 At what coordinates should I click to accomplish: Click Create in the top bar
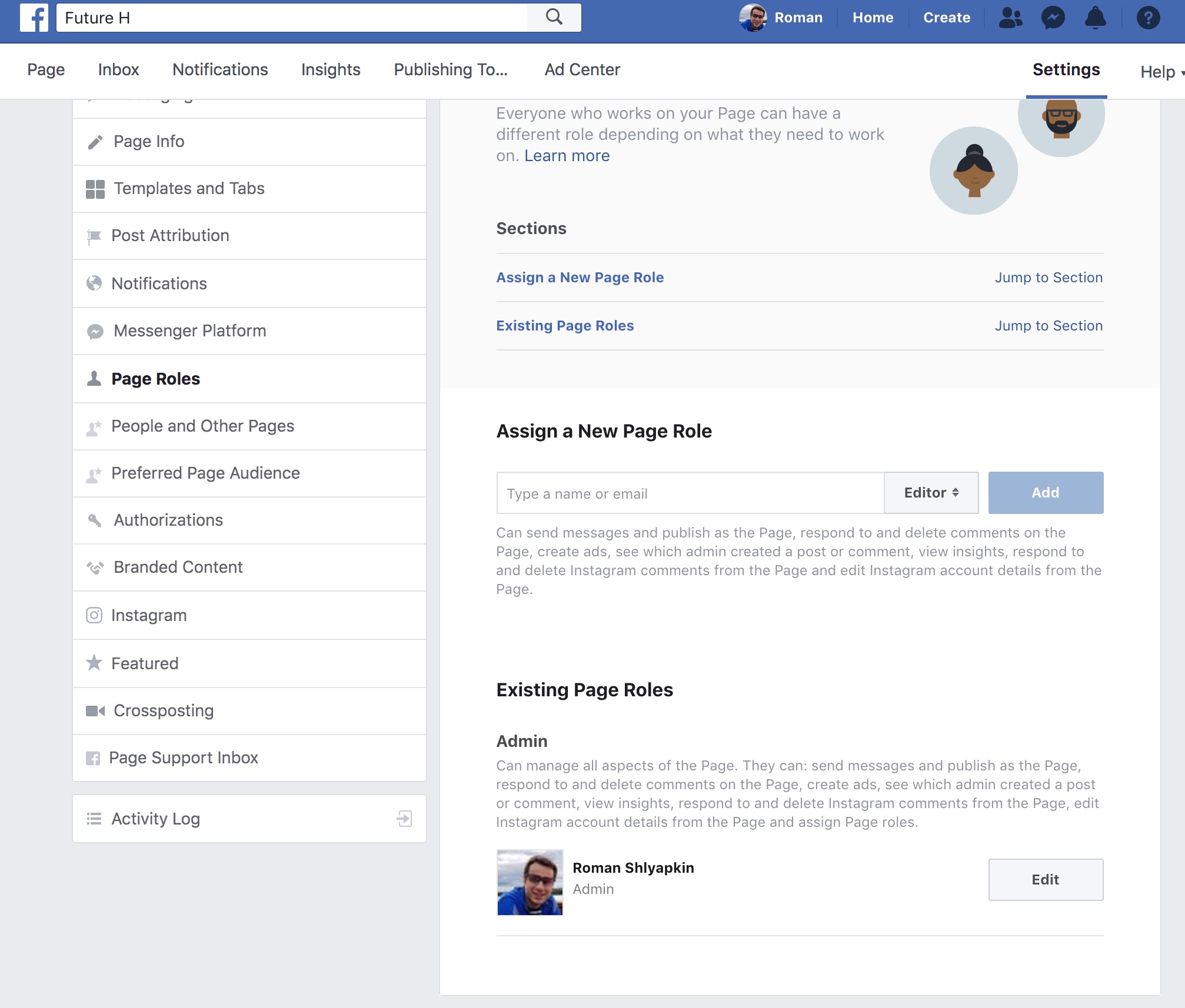pos(946,18)
